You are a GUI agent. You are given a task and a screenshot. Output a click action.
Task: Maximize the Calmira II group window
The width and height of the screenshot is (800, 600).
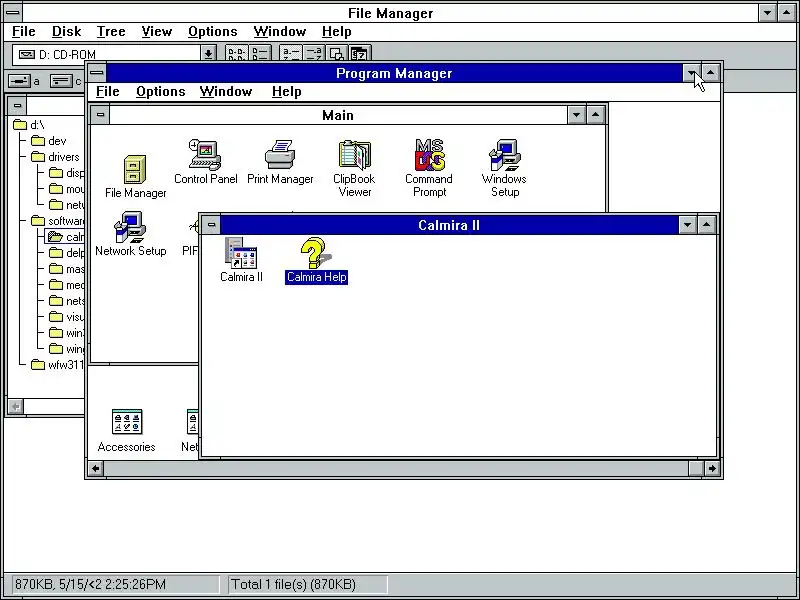(x=707, y=224)
